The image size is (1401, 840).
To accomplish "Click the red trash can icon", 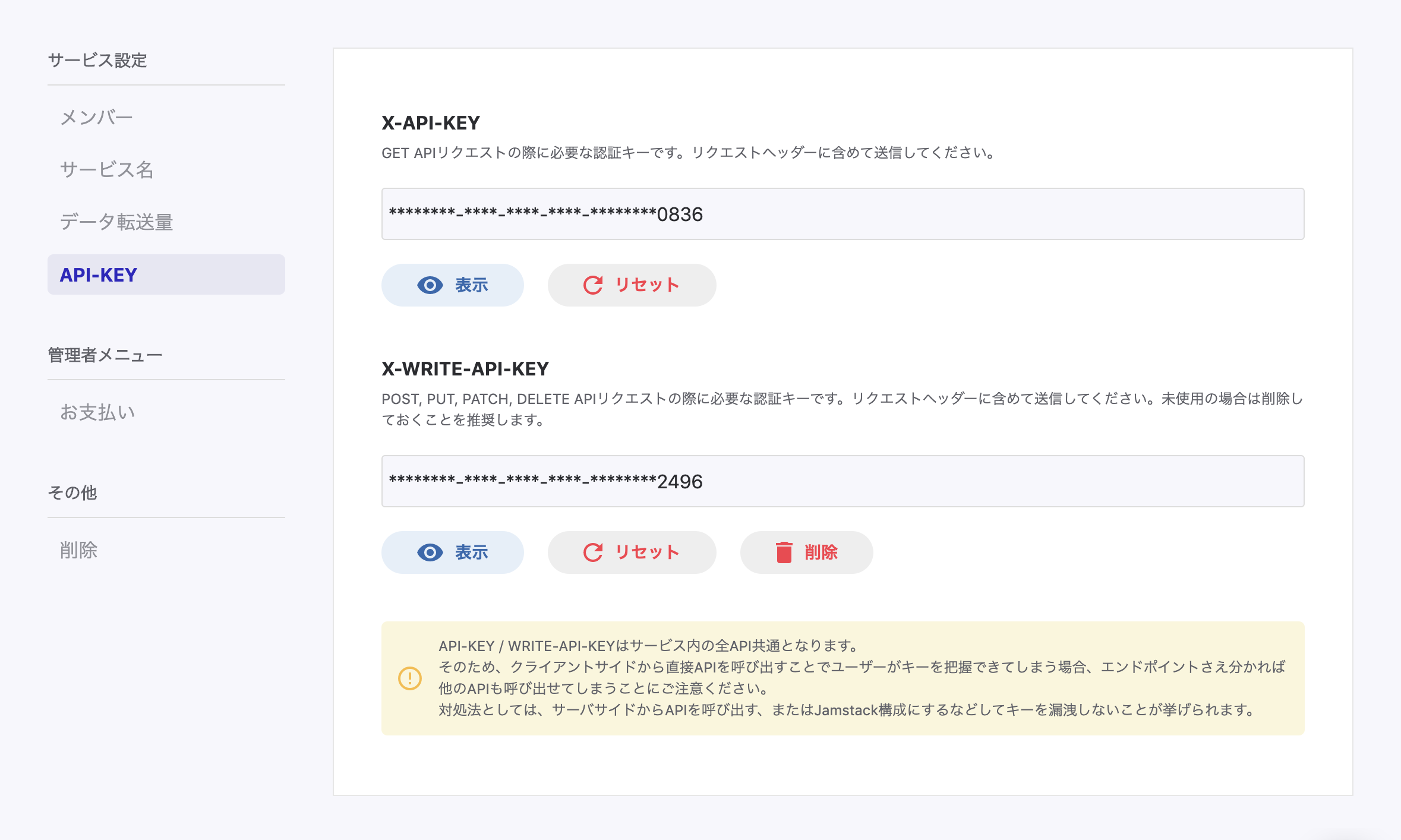I will (784, 552).
